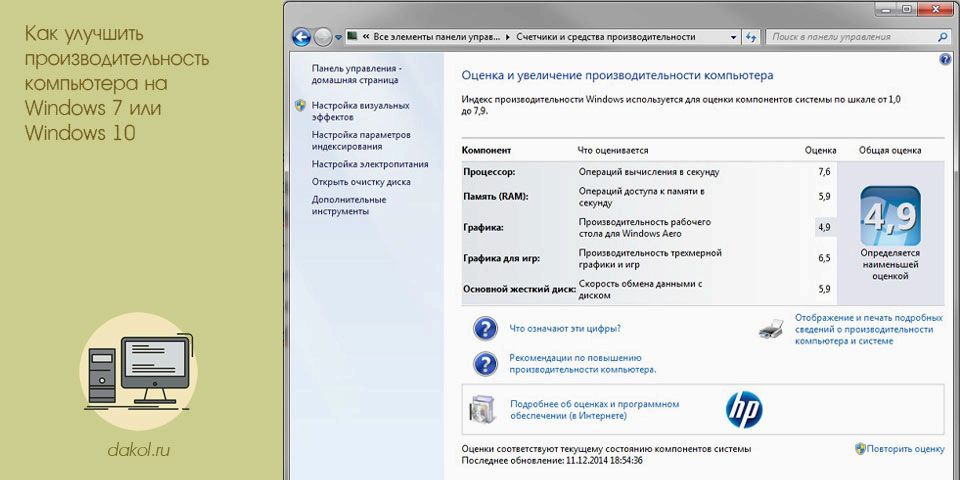960x480 pixels.
Task: Expand breadcrumb arrow after Все элементы панели
Action: click(x=507, y=37)
